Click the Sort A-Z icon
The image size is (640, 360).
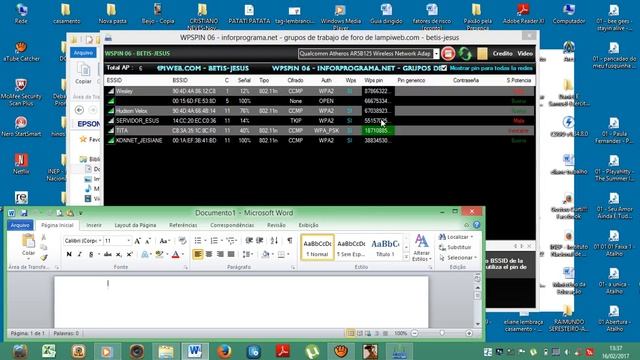pos(274,241)
